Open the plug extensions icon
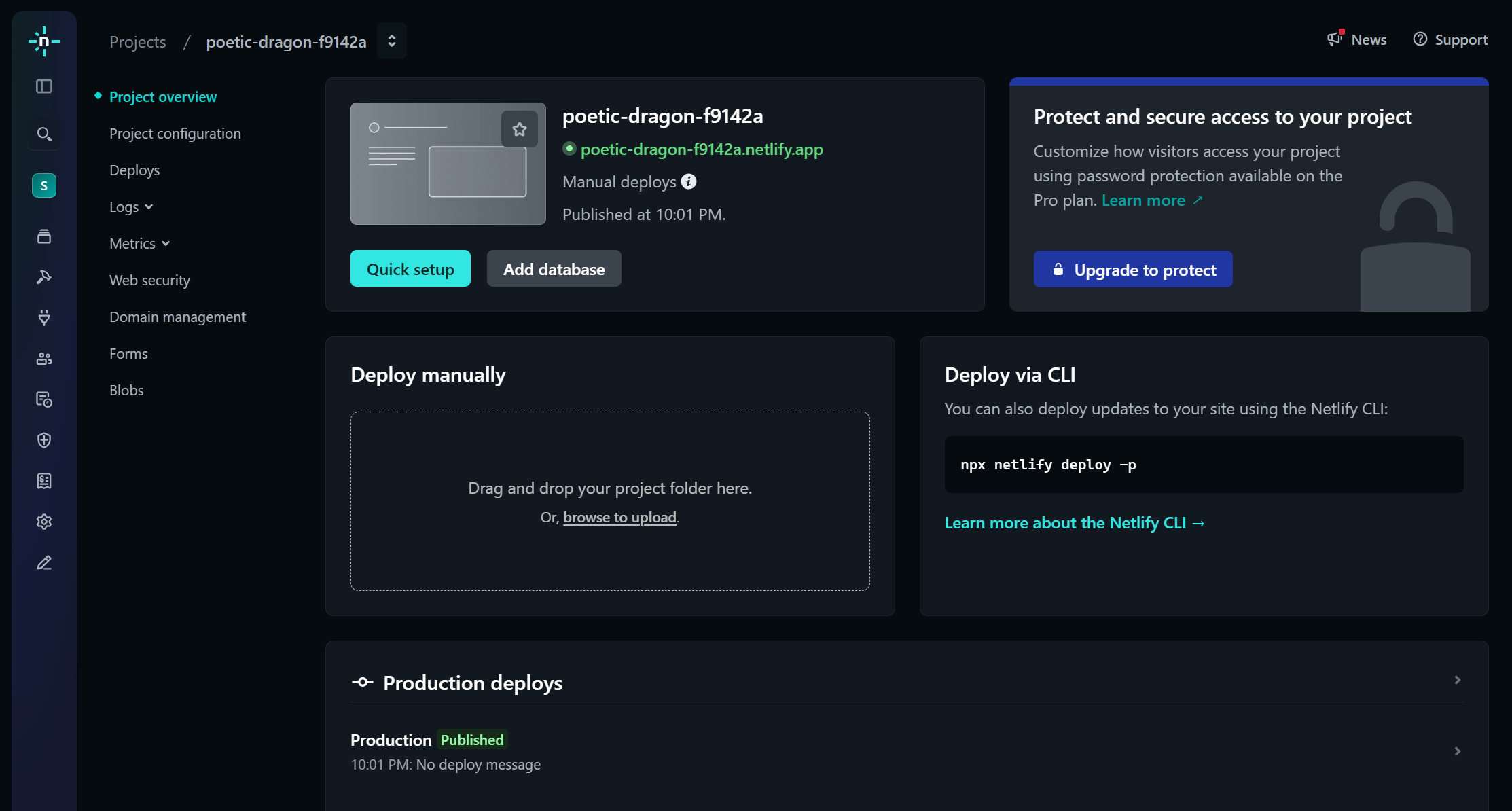 coord(44,318)
